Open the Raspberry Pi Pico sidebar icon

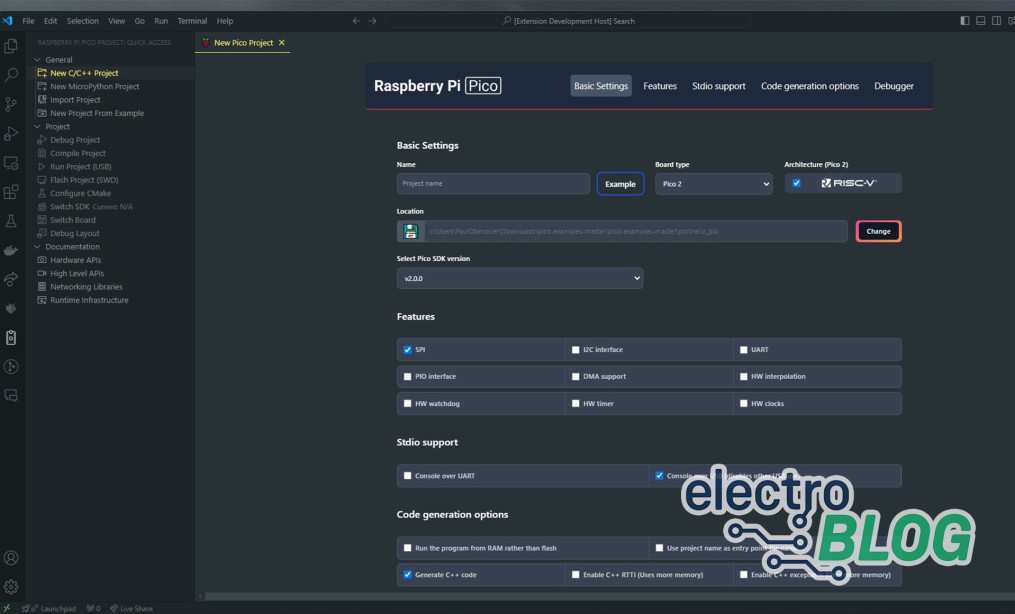(12, 337)
